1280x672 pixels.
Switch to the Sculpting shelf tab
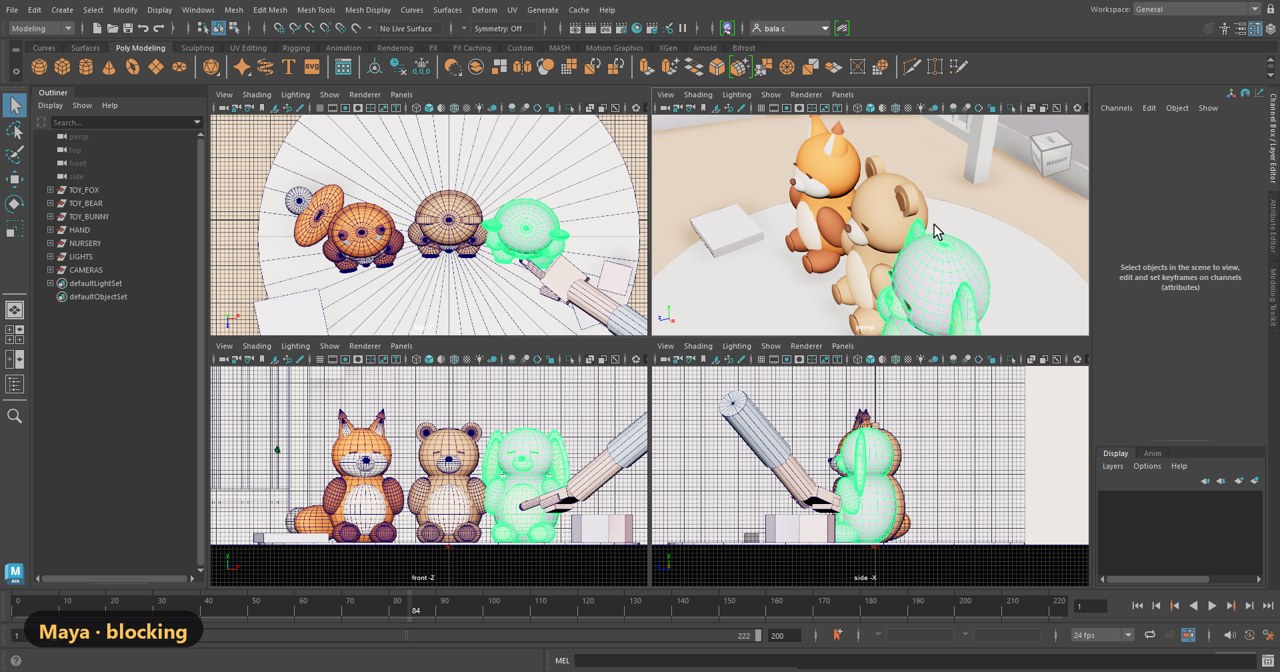pos(197,48)
